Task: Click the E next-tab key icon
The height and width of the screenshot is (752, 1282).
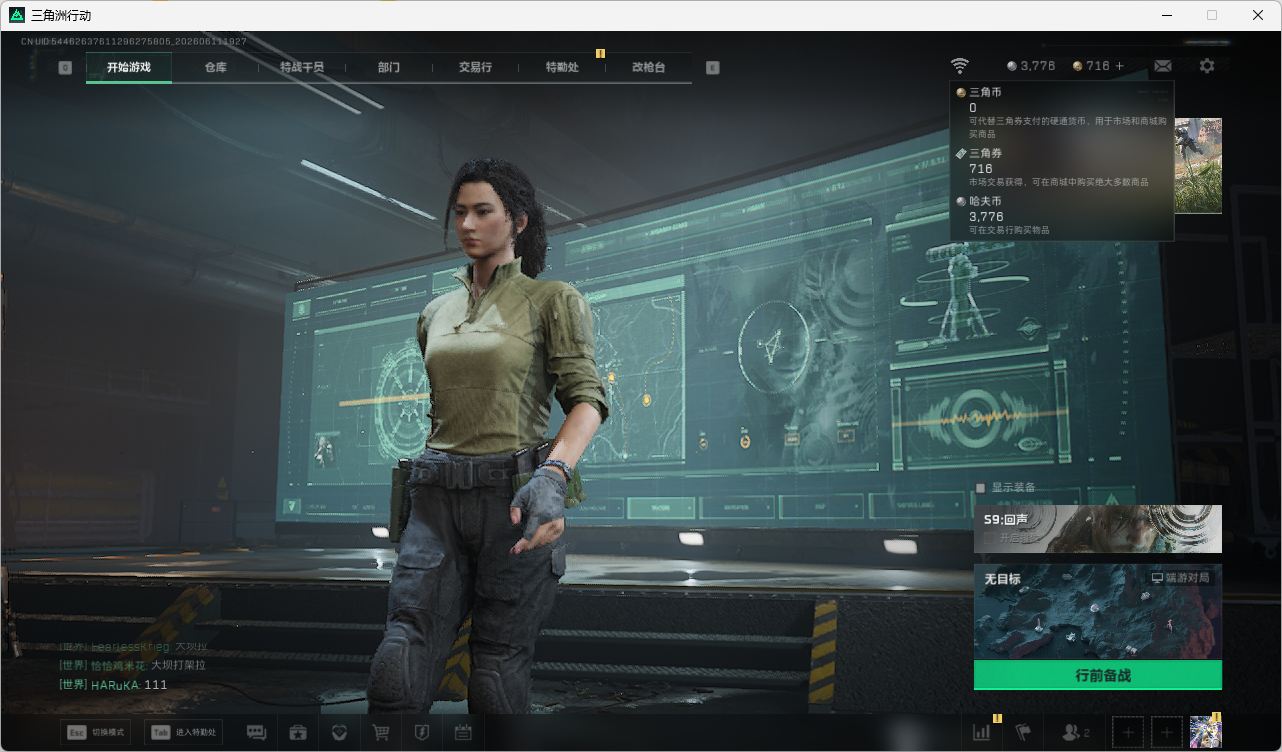Action: 713,68
